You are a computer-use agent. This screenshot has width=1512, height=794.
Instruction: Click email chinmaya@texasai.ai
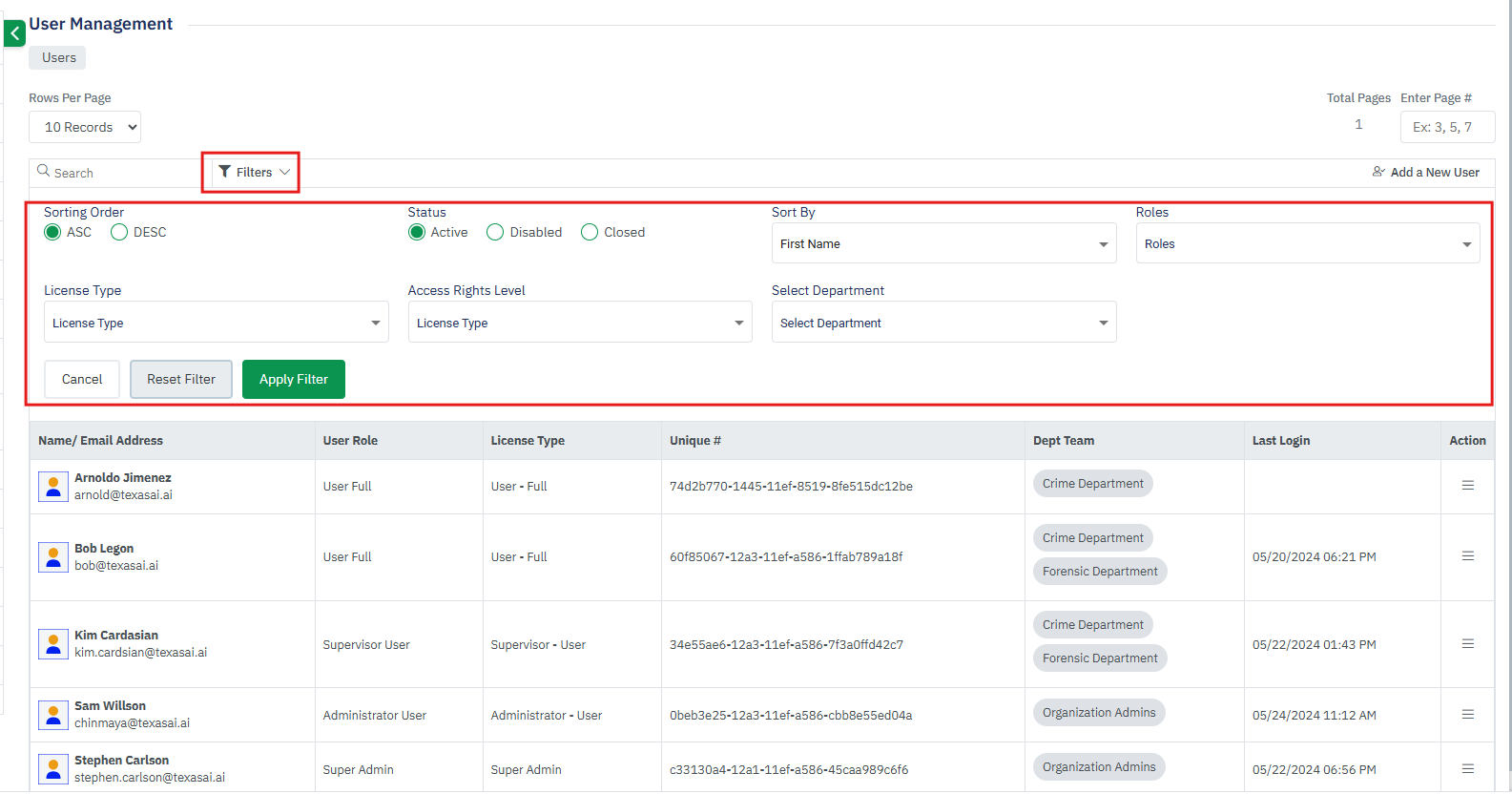(132, 723)
